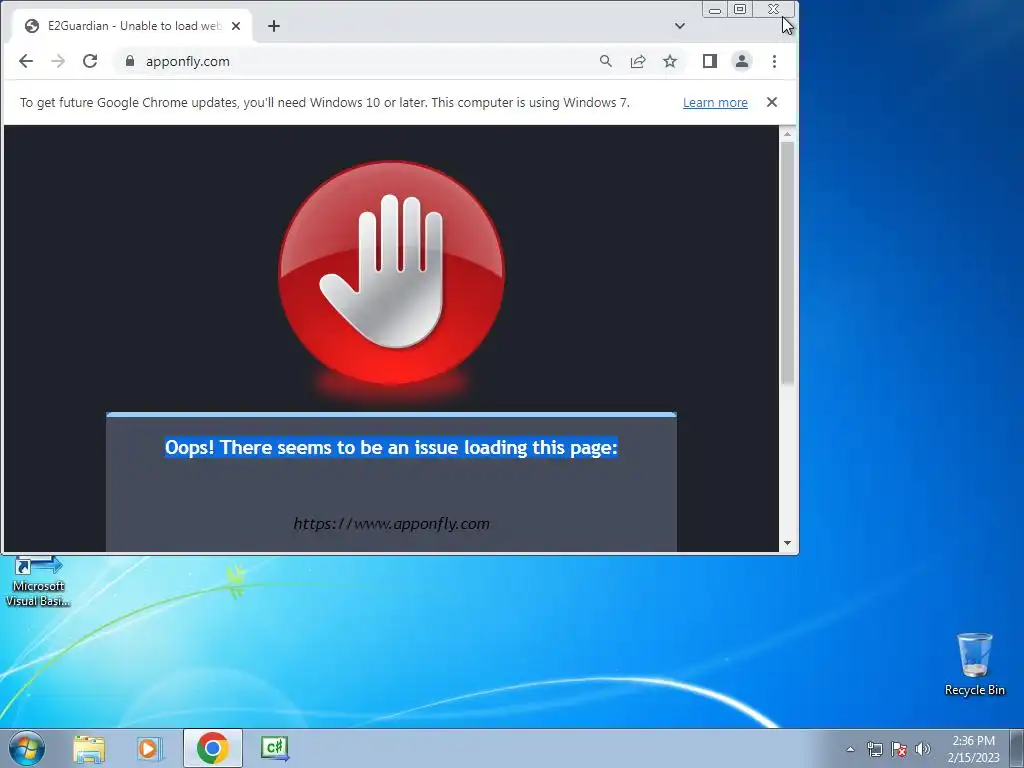Click the vertical scrollbar thumb

point(788,263)
